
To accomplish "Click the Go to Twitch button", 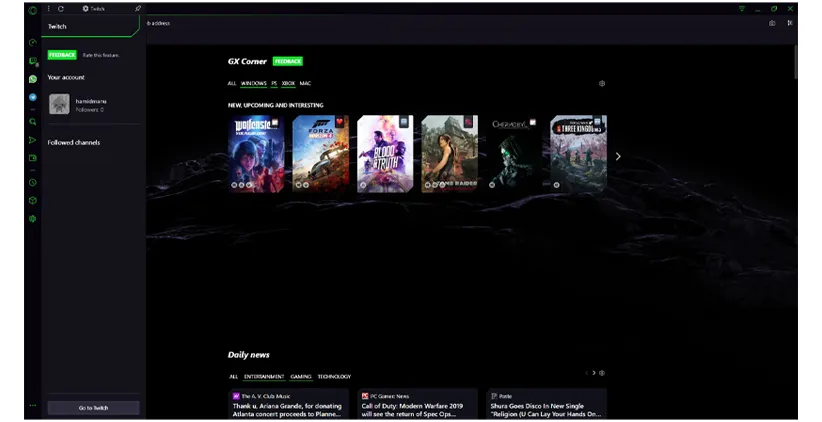I will [x=93, y=408].
